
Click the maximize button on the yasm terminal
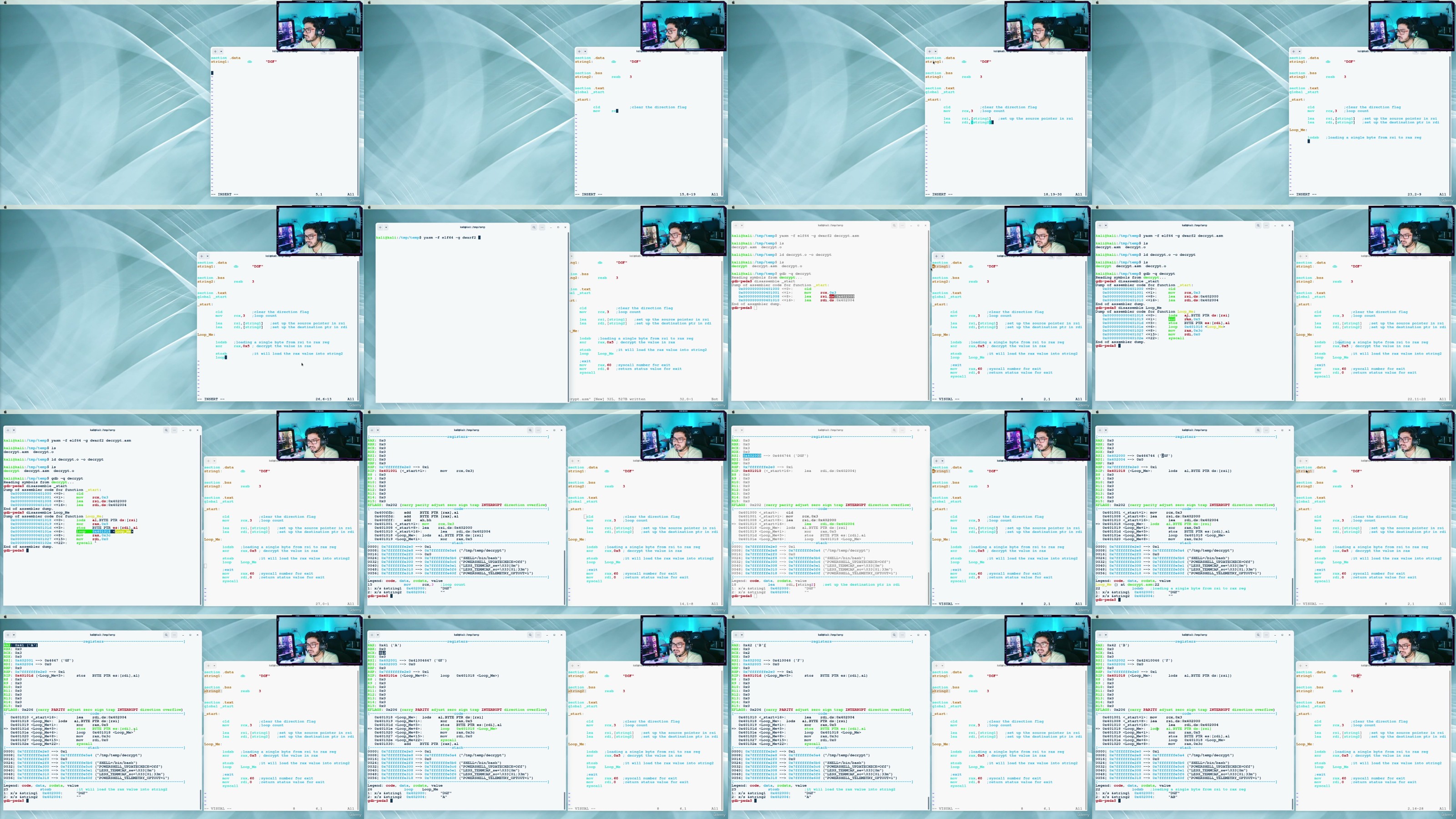tap(559, 228)
